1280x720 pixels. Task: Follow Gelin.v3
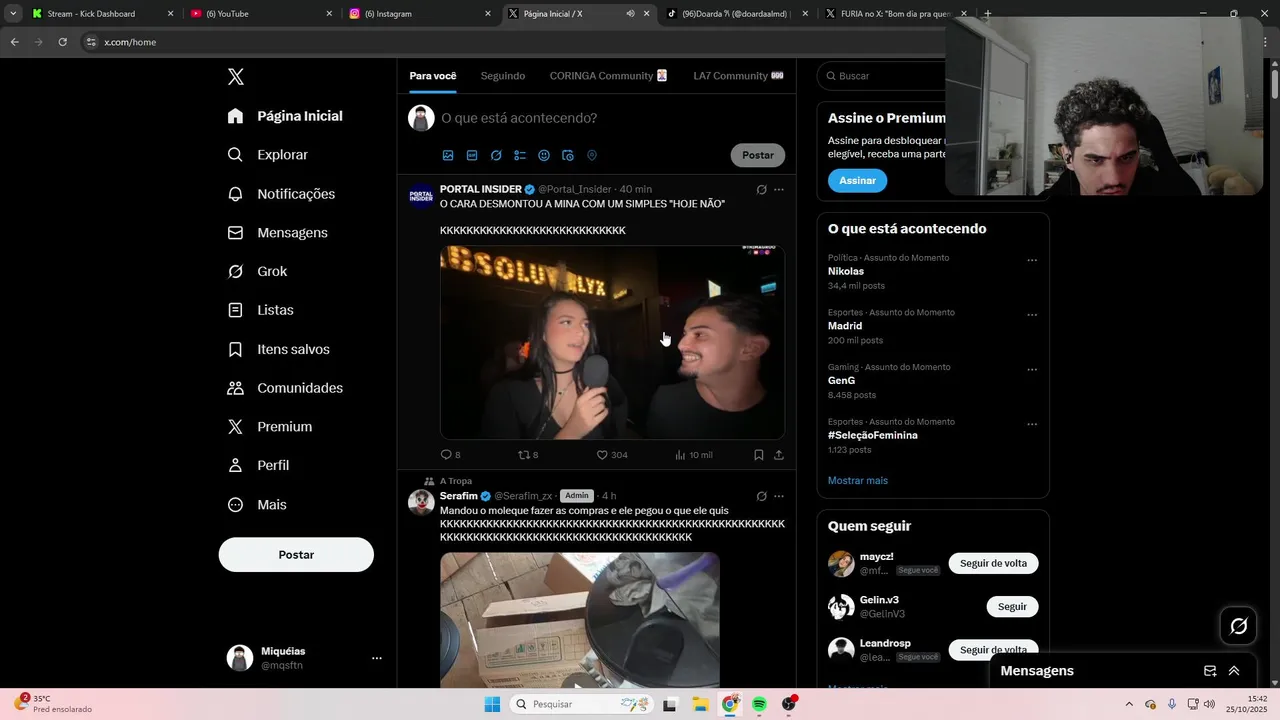1012,607
